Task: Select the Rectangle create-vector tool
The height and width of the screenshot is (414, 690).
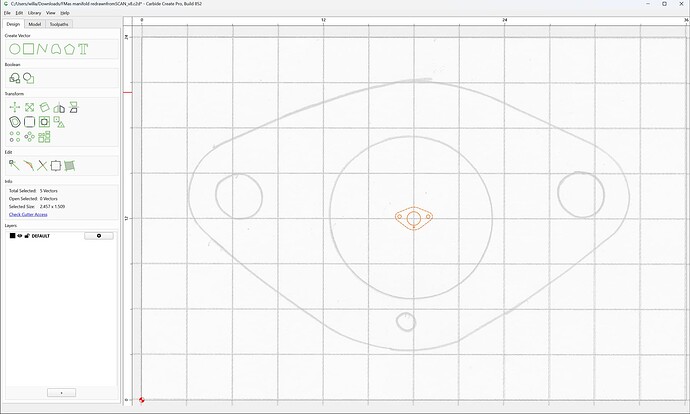Action: (29, 49)
